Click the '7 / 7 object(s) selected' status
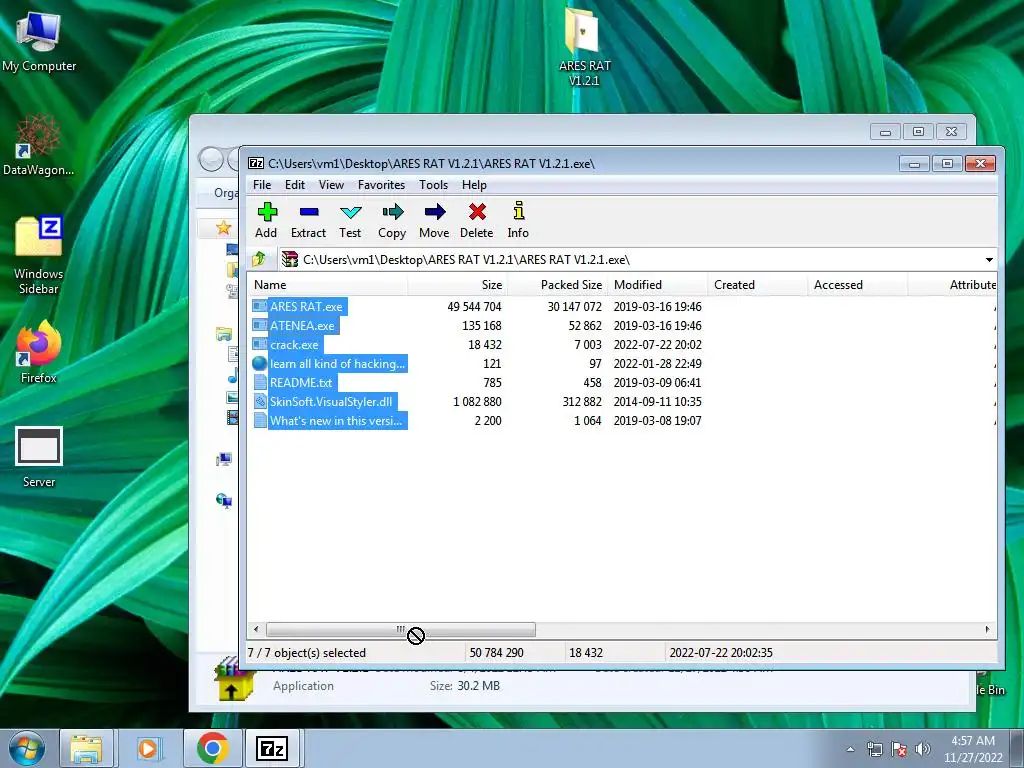 (306, 652)
